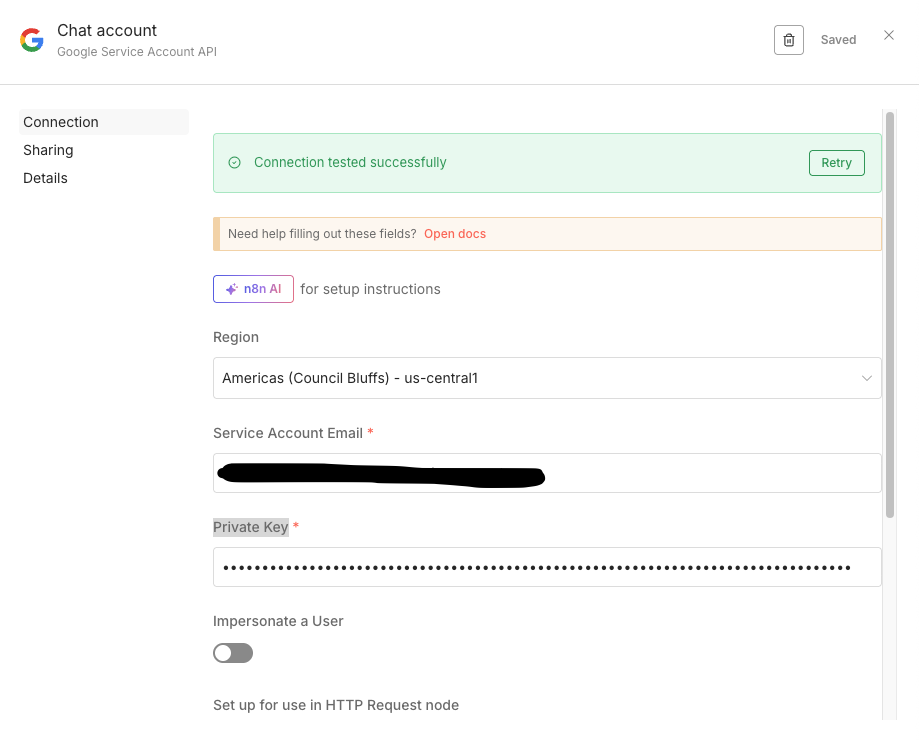This screenshot has height=740, width=919.
Task: Click the green success checkmark icon
Action: (235, 163)
